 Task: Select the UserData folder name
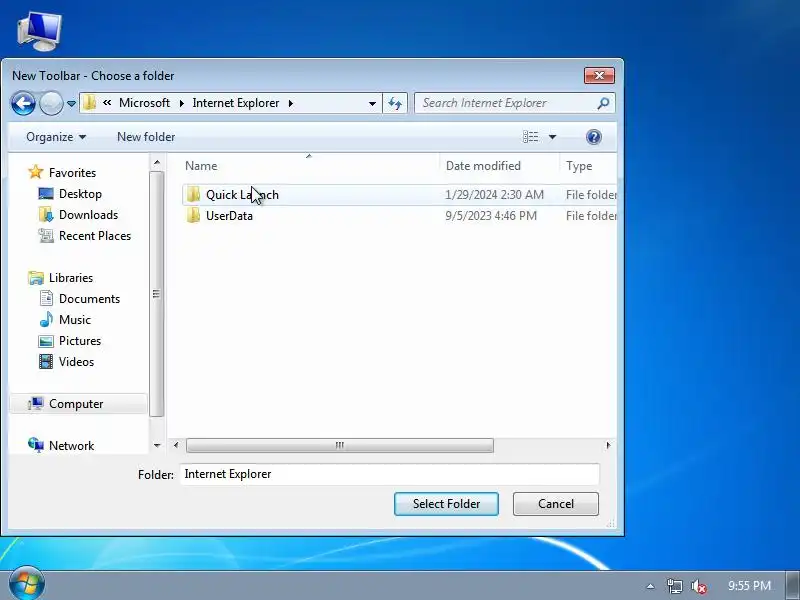[229, 216]
